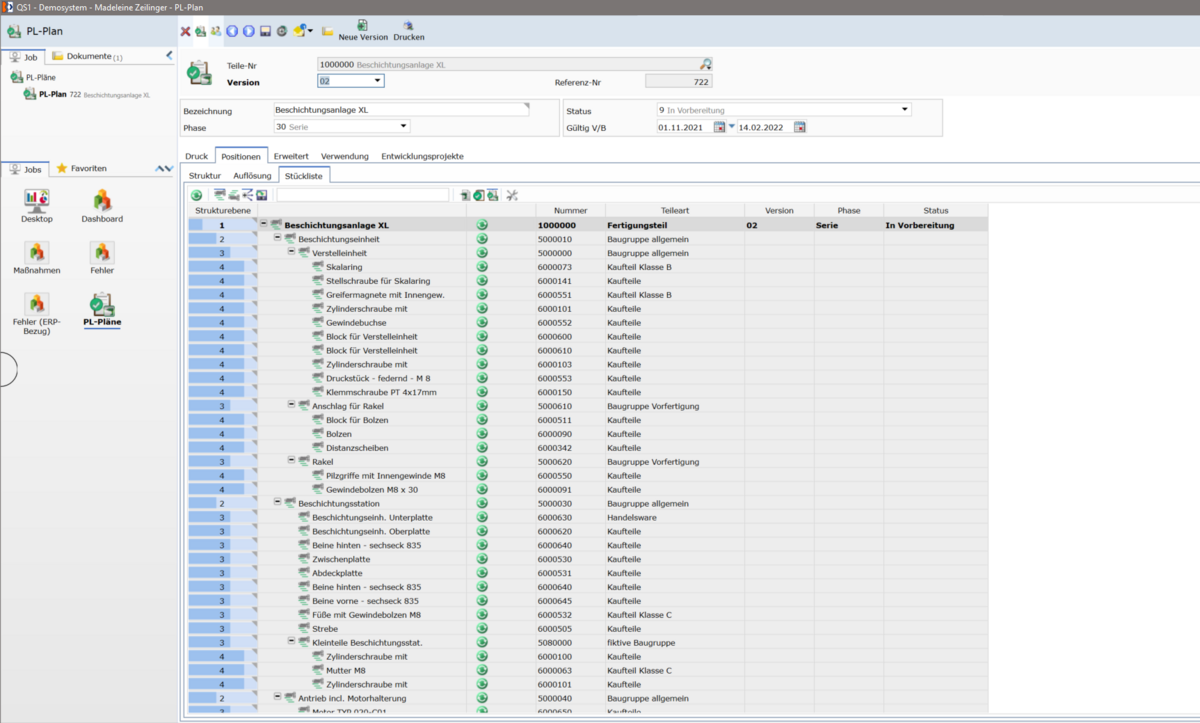
Task: Collapse the Kleinteile Beschichtungsstat. node
Action: [x=291, y=642]
